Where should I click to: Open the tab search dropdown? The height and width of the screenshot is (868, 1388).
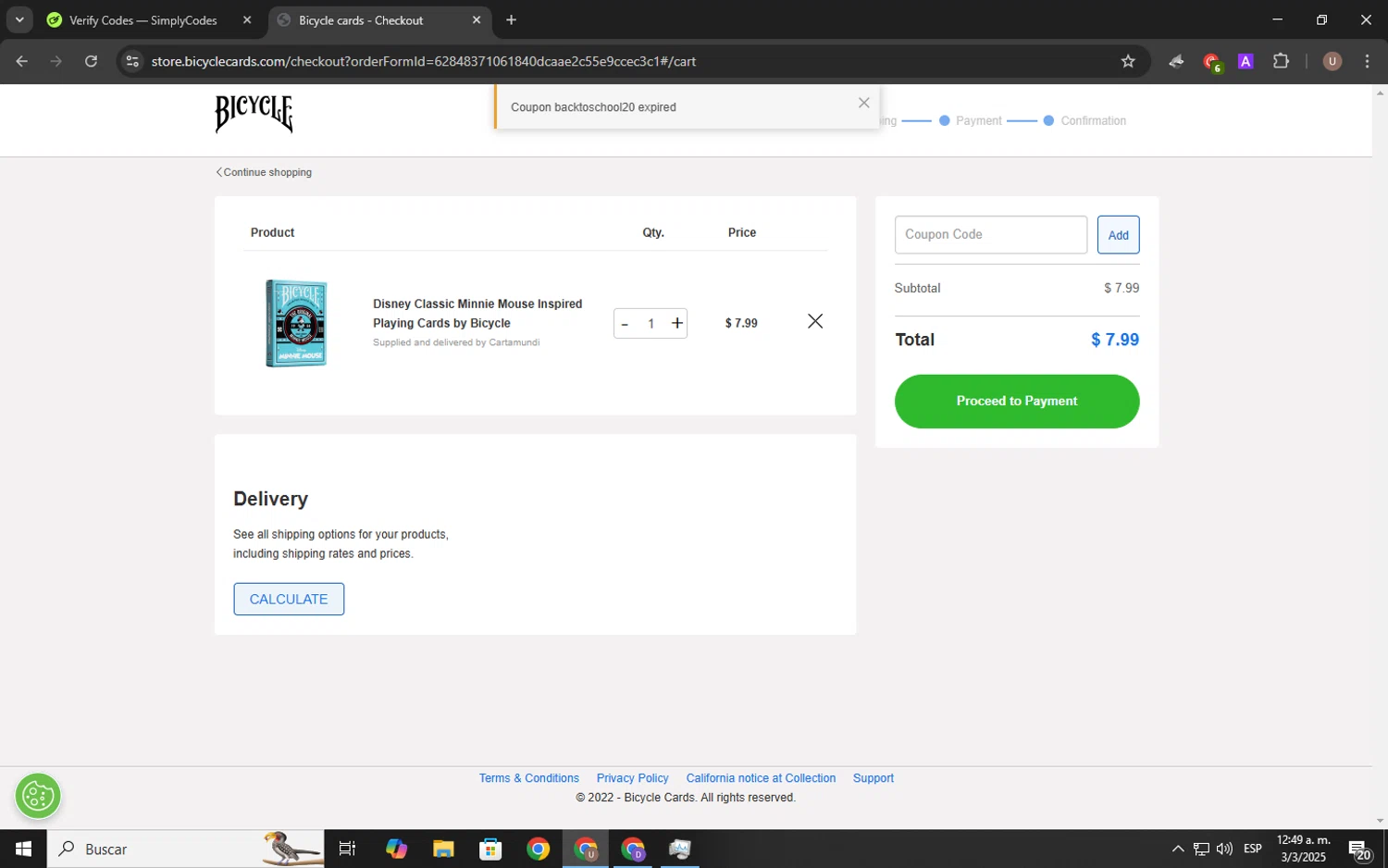tap(19, 20)
